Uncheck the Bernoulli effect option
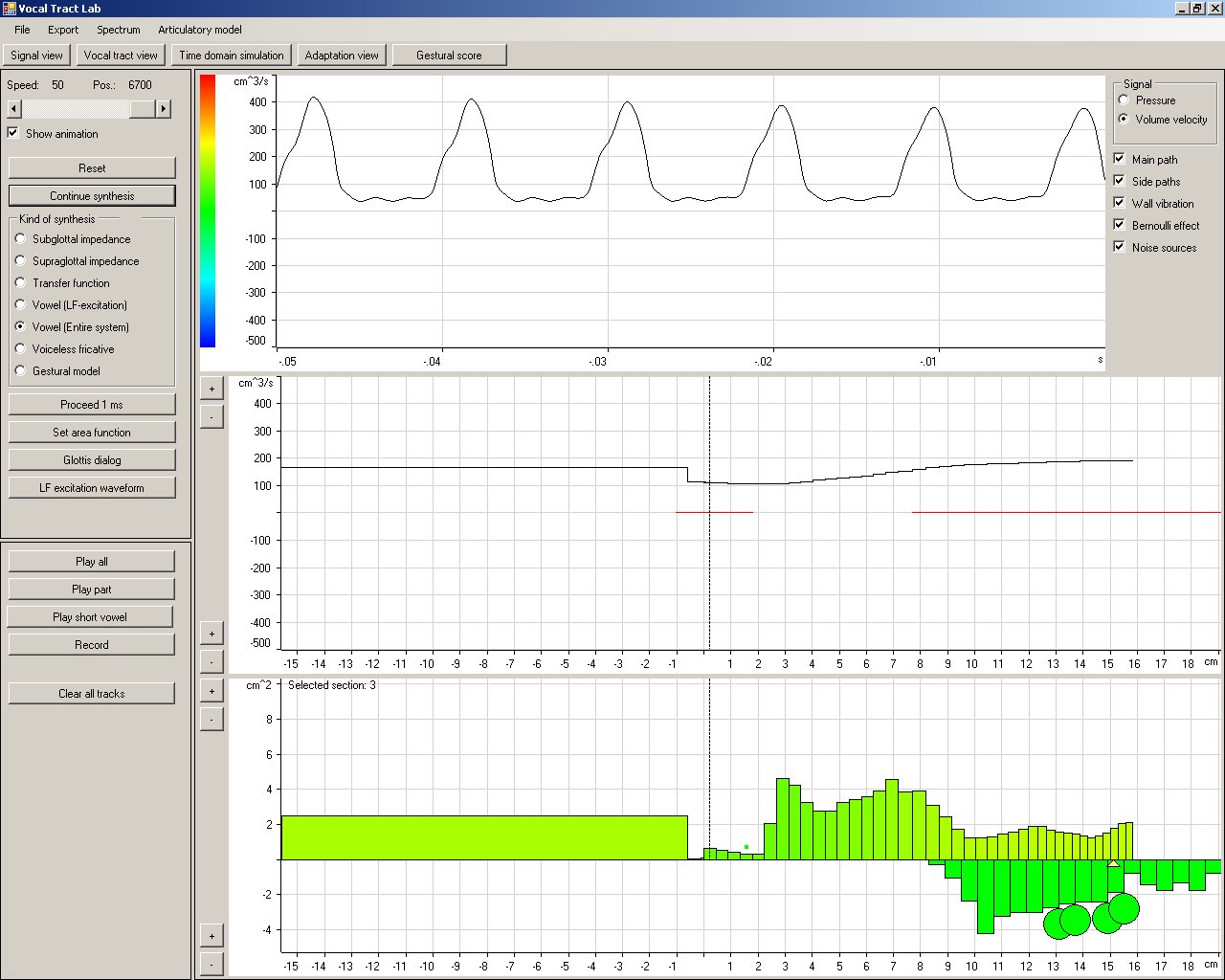The width and height of the screenshot is (1225, 980). [1119, 225]
